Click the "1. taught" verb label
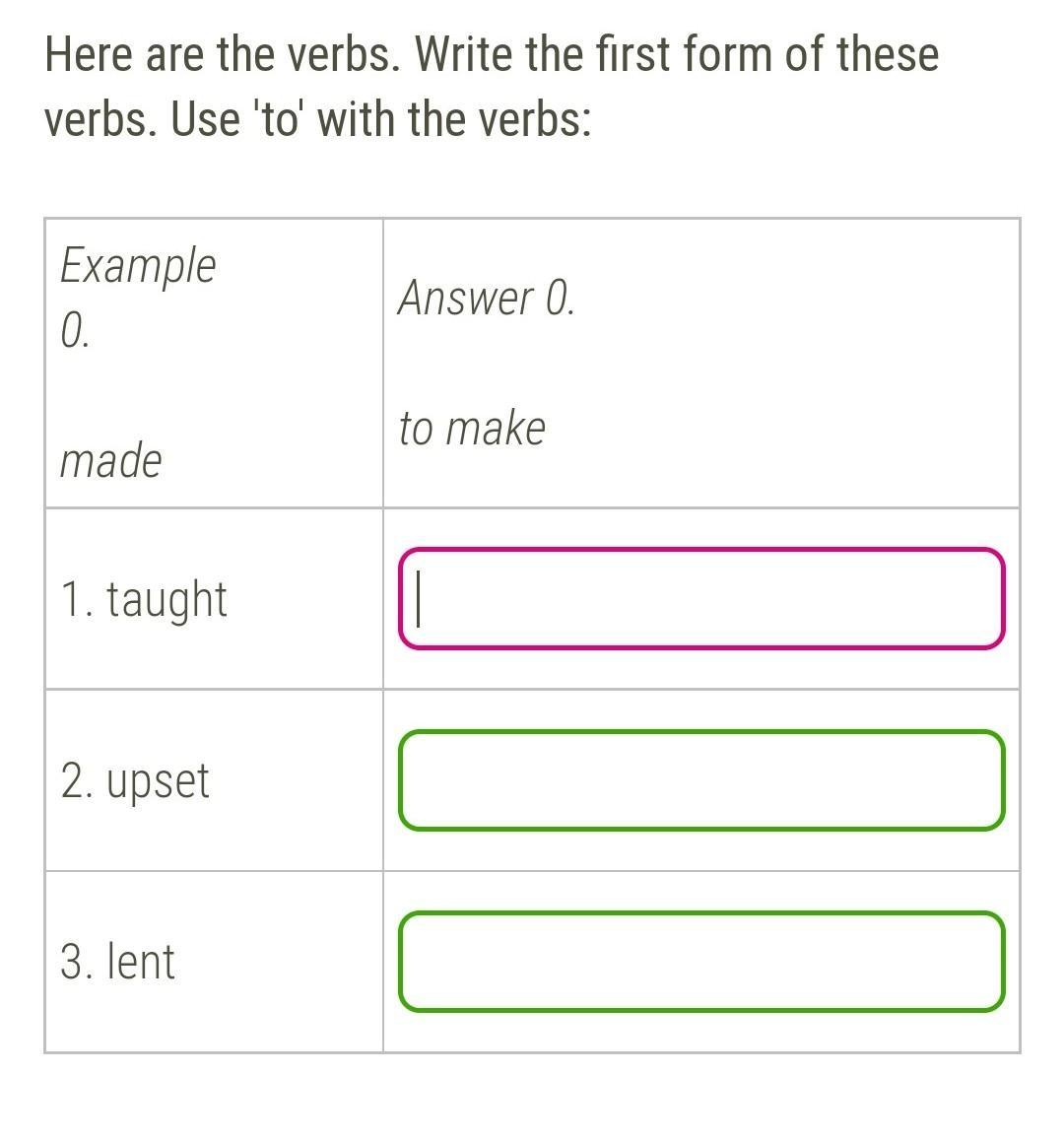 click(144, 599)
